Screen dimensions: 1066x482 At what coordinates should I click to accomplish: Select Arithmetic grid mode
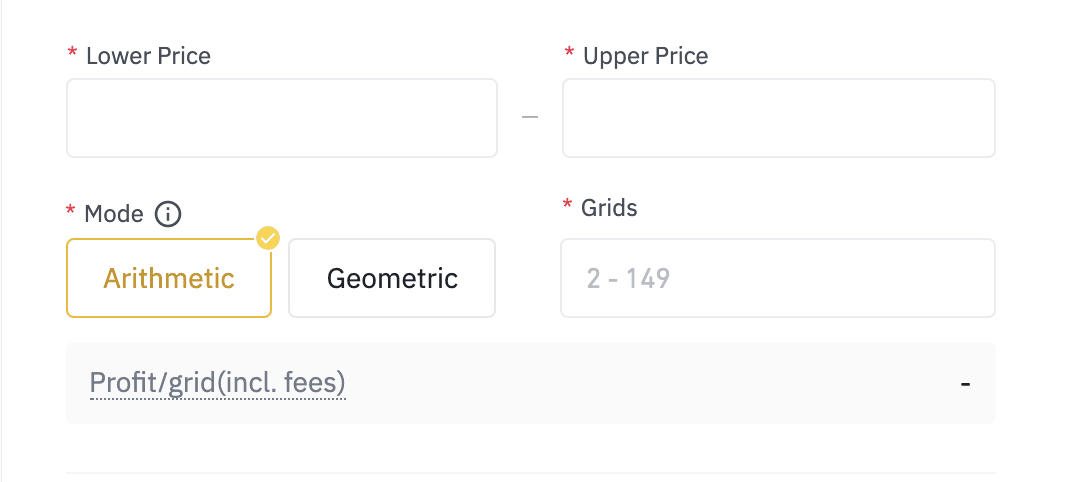pos(168,278)
